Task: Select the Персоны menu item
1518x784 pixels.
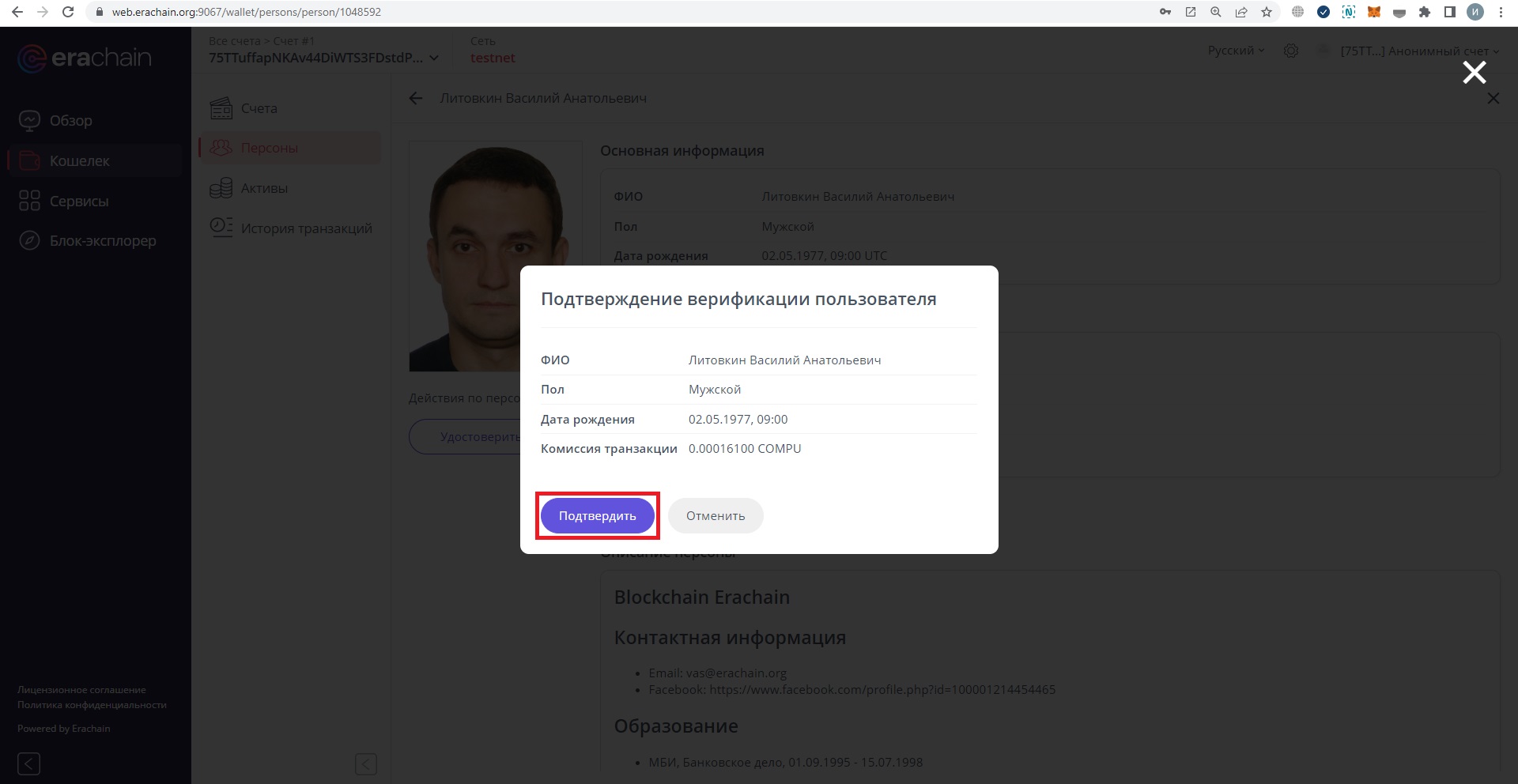Action: click(269, 148)
